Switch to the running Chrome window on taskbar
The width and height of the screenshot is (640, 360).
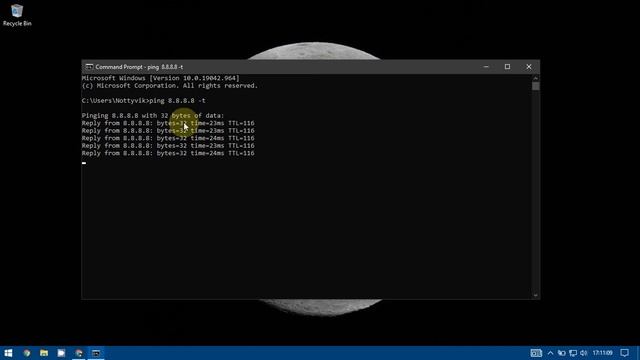tap(79, 353)
